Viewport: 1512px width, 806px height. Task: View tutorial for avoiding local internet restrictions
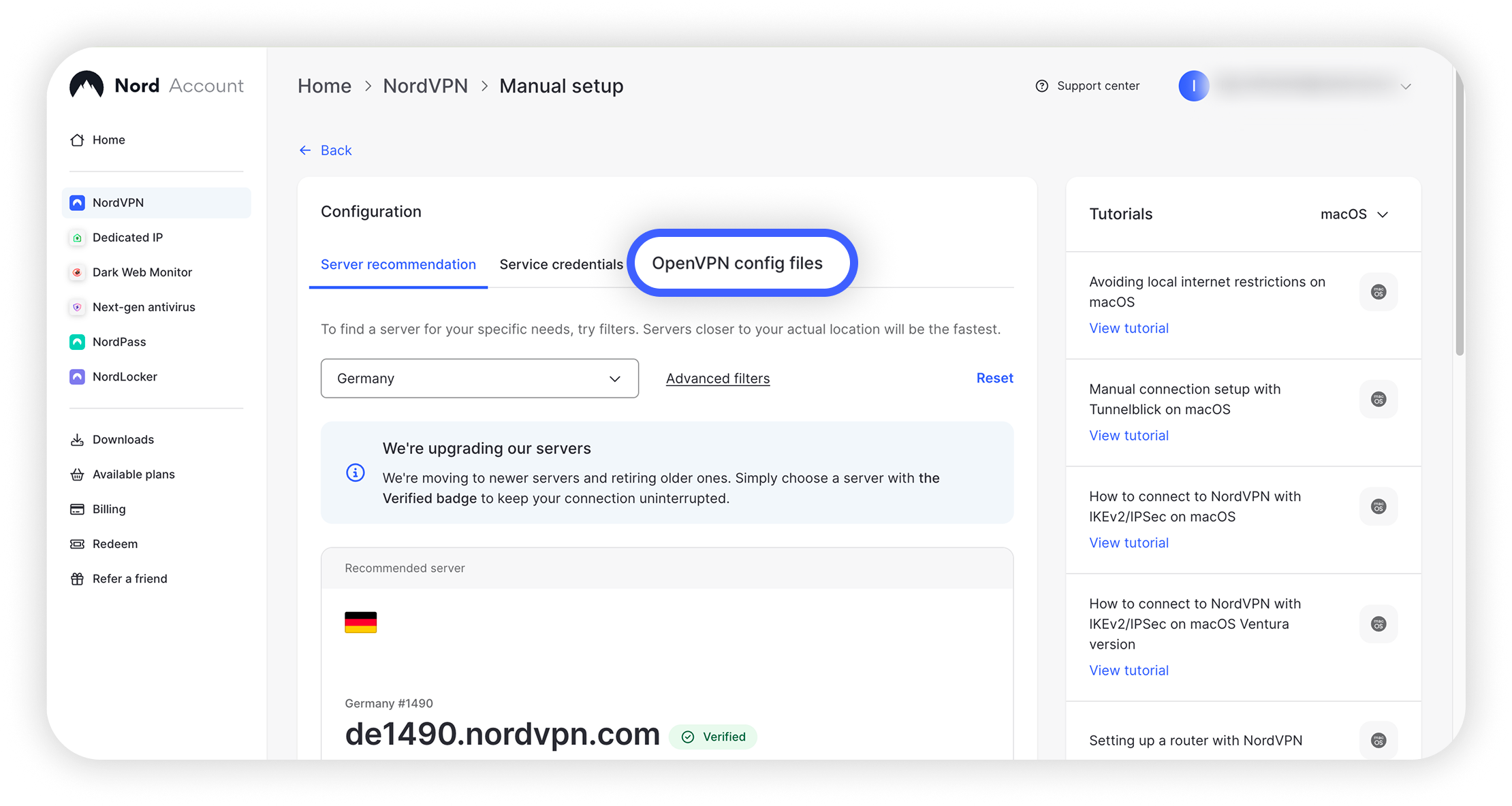pos(1129,328)
